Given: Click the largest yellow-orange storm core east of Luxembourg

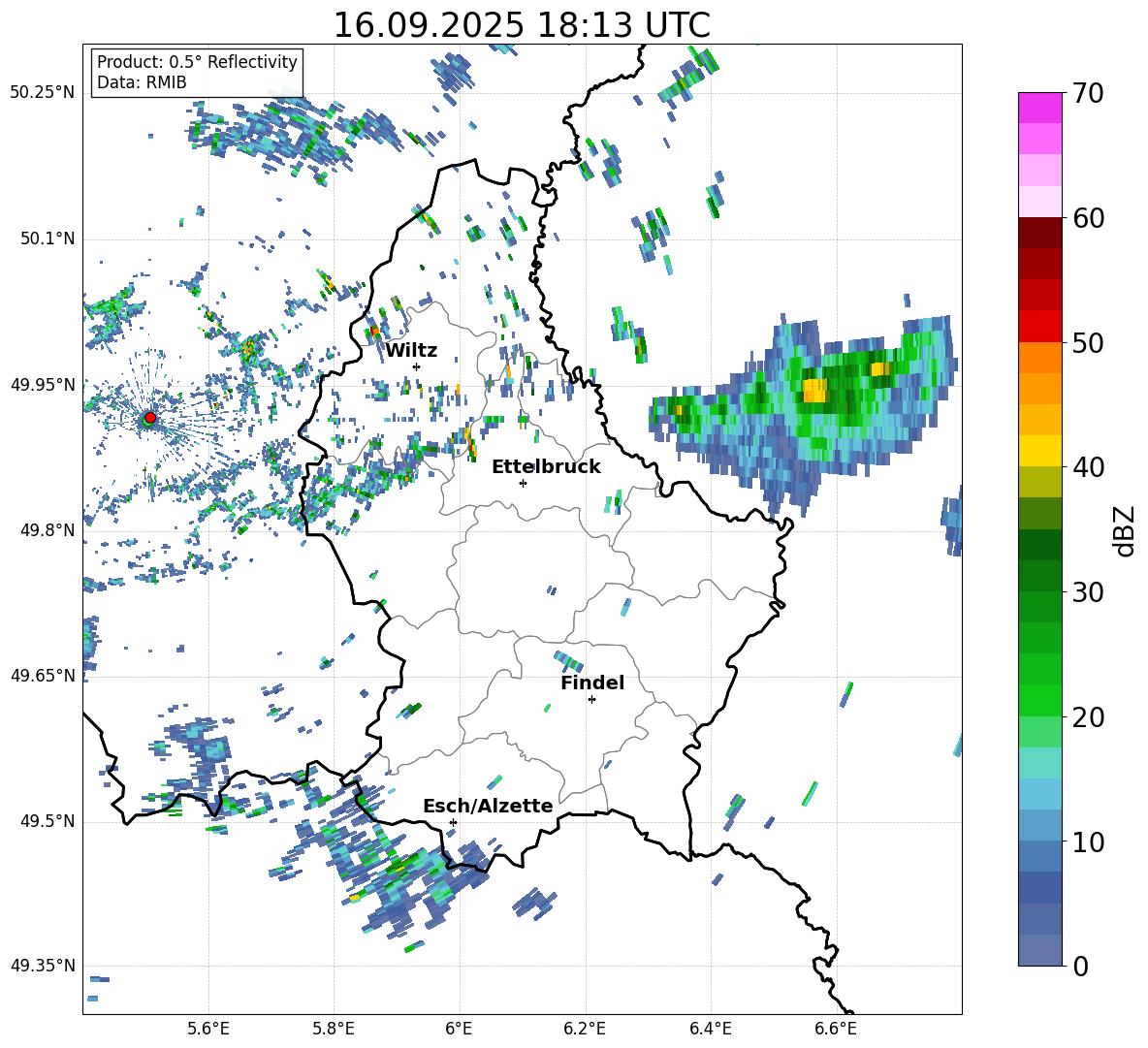Looking at the screenshot, I should [814, 390].
